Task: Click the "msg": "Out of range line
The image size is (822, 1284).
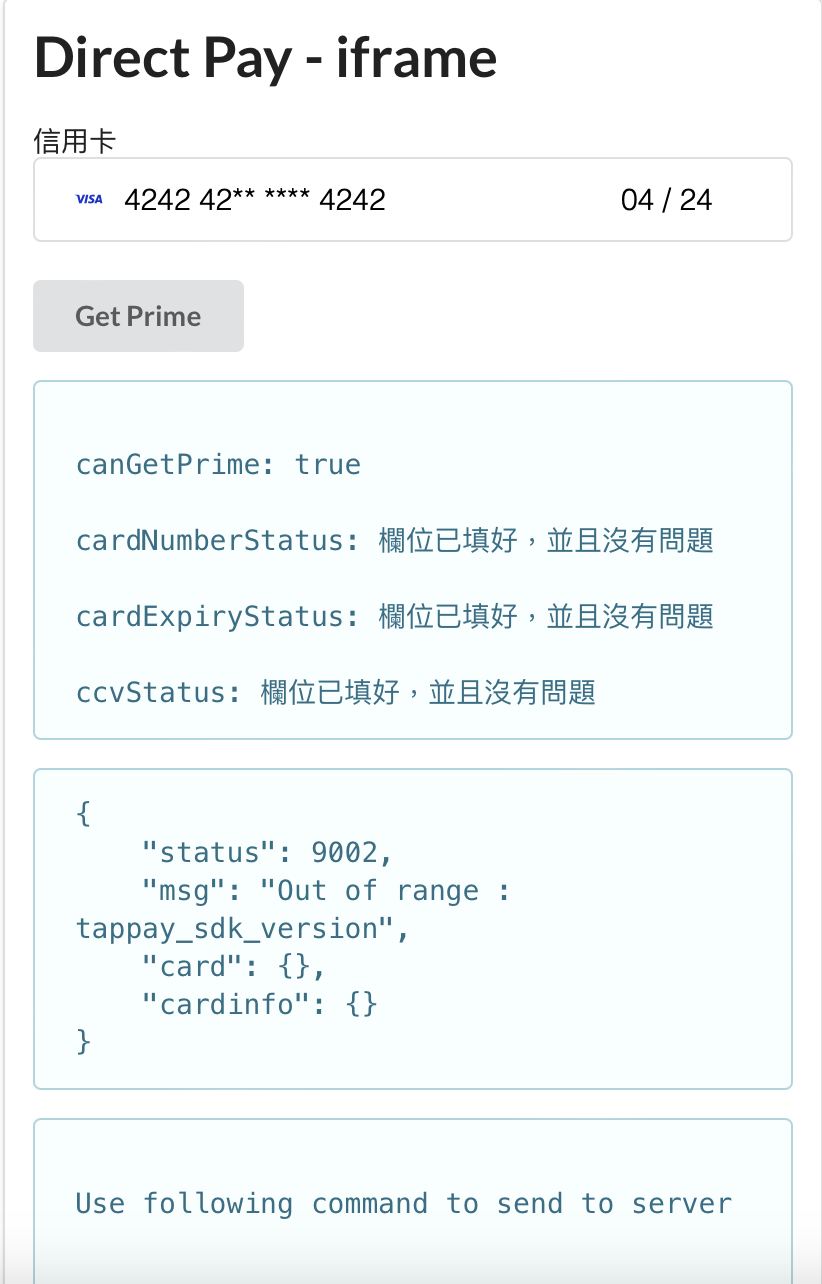Action: pyautogui.click(x=327, y=891)
